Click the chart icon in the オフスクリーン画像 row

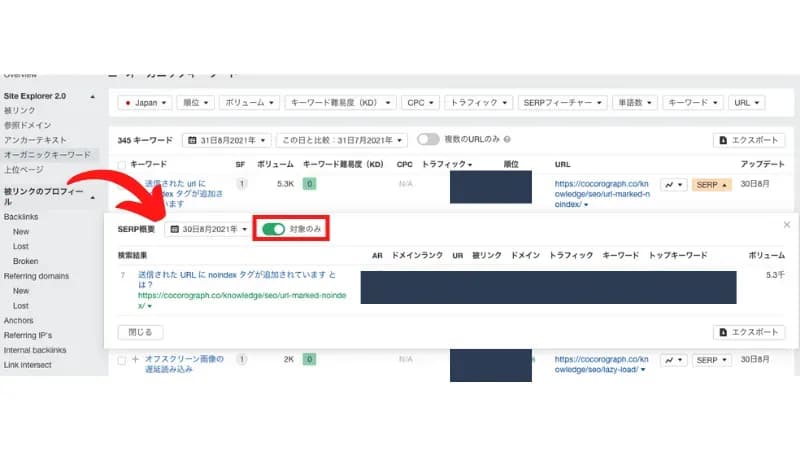coord(674,360)
